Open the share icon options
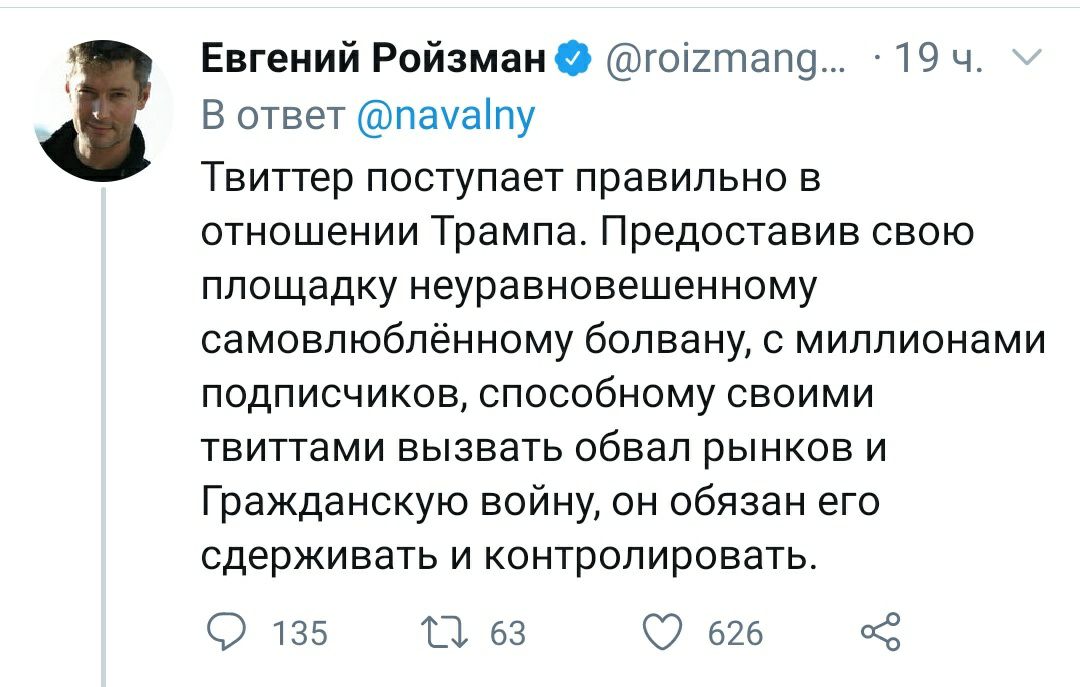 [880, 632]
